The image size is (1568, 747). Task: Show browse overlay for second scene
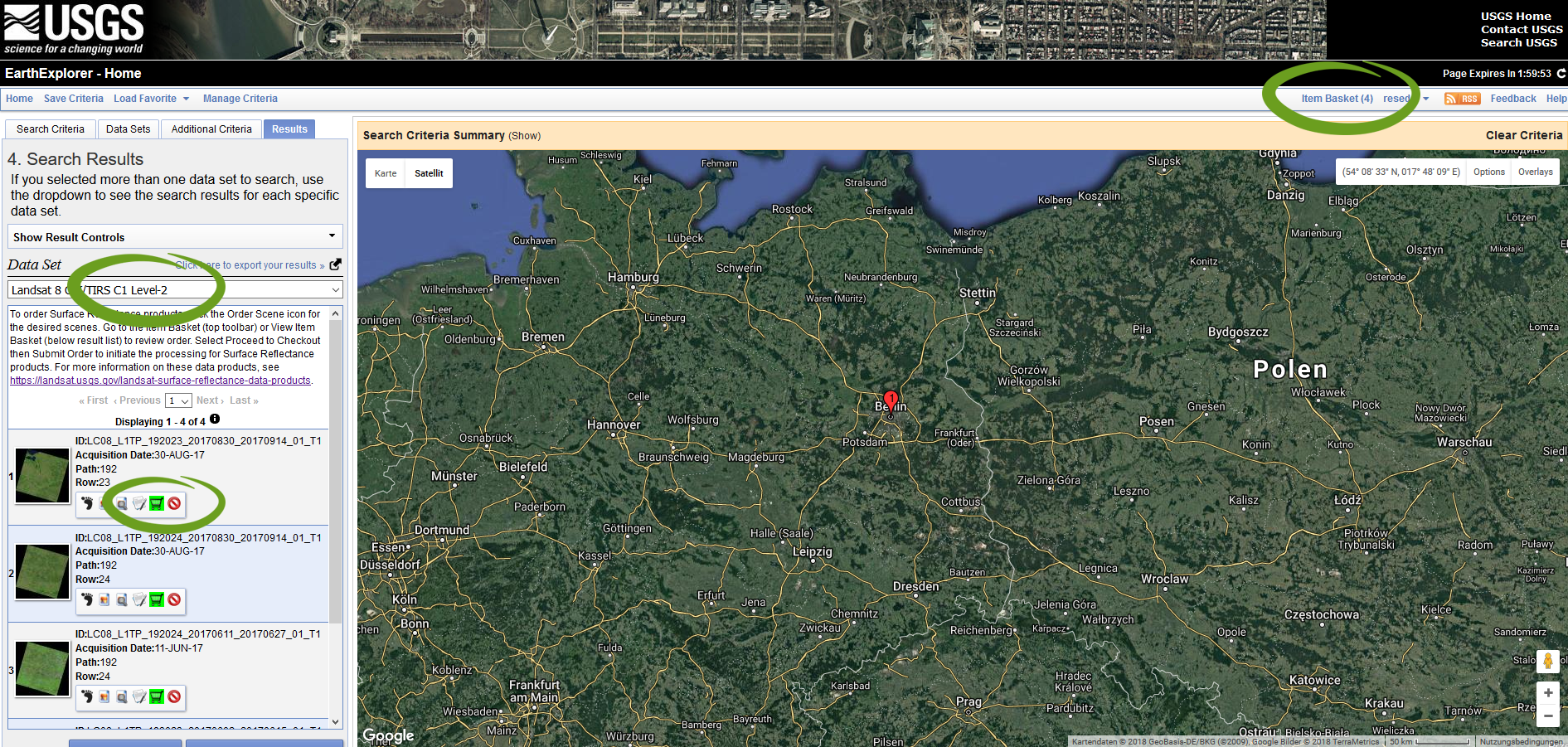[x=104, y=599]
